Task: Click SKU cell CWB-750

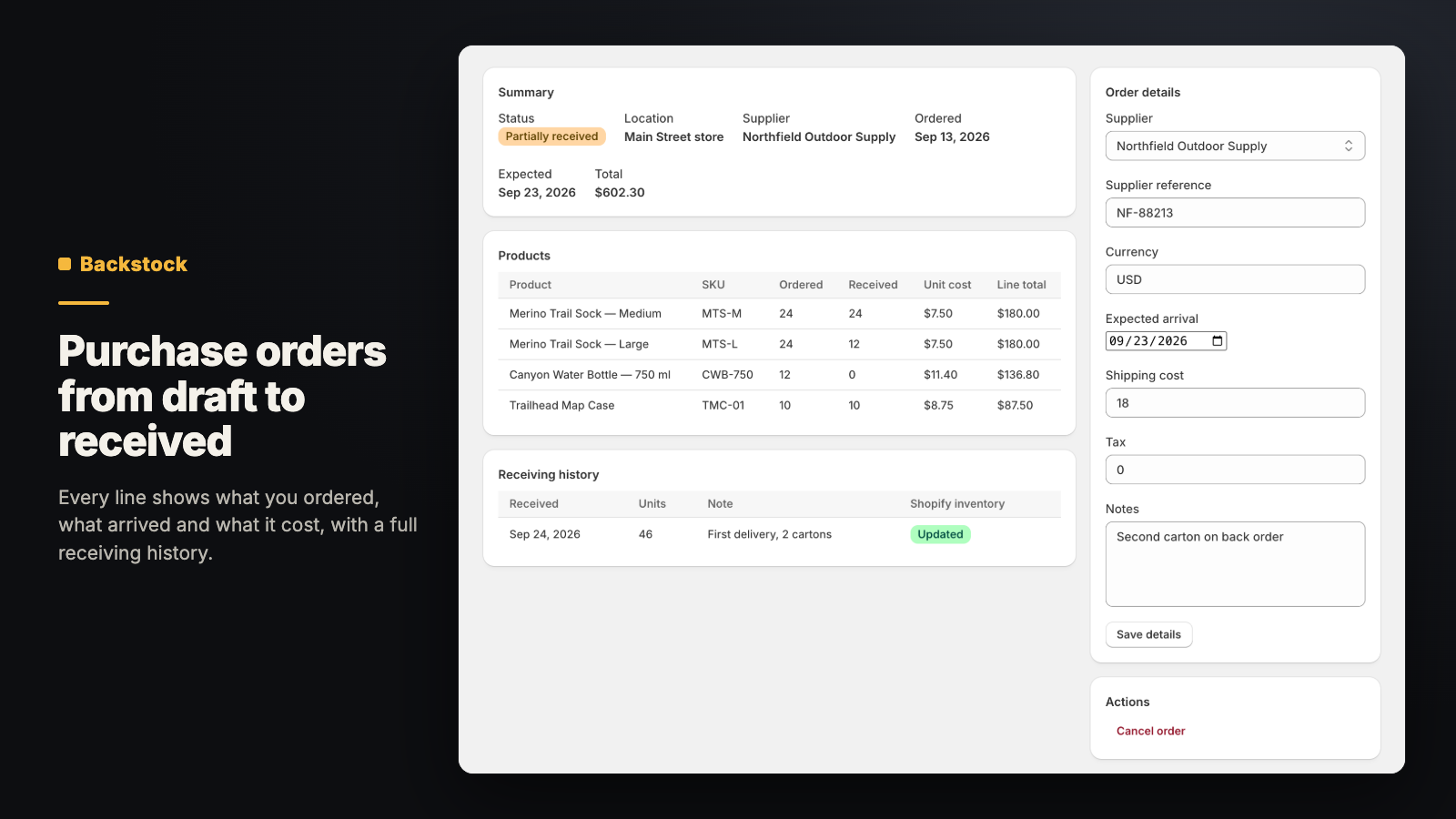Action: (727, 375)
